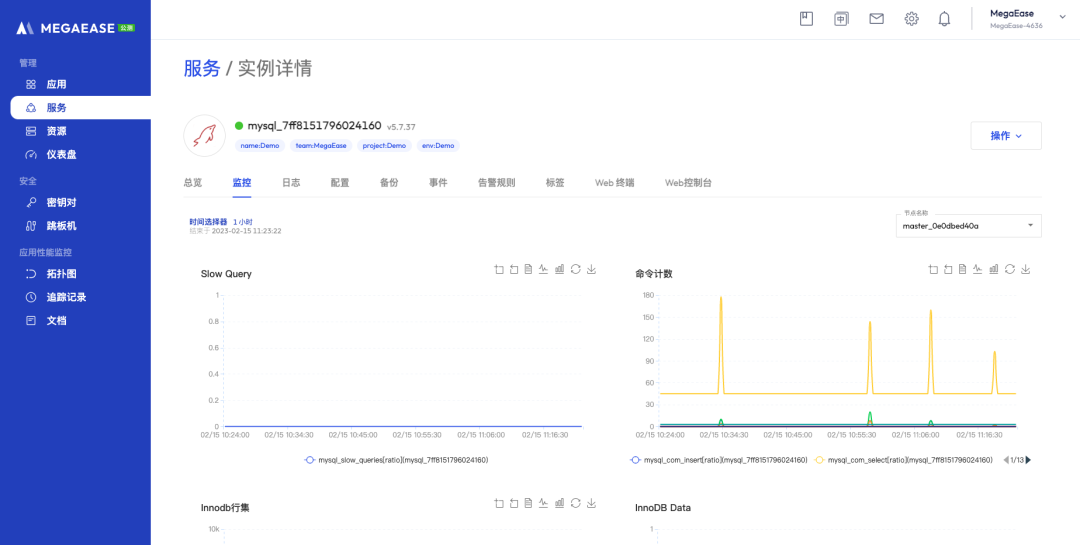Toggle mysql_slow_queries series in the legend
Viewport: 1080px width, 545px height.
(x=396, y=460)
